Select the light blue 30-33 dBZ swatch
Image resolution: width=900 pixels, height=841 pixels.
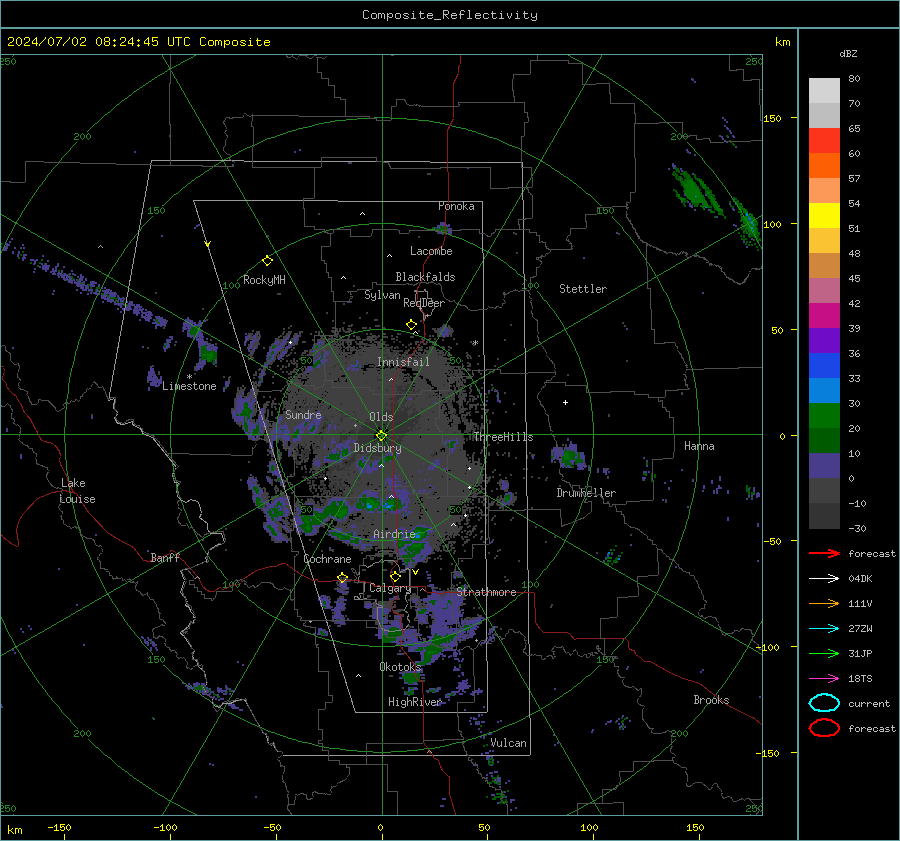click(x=824, y=390)
